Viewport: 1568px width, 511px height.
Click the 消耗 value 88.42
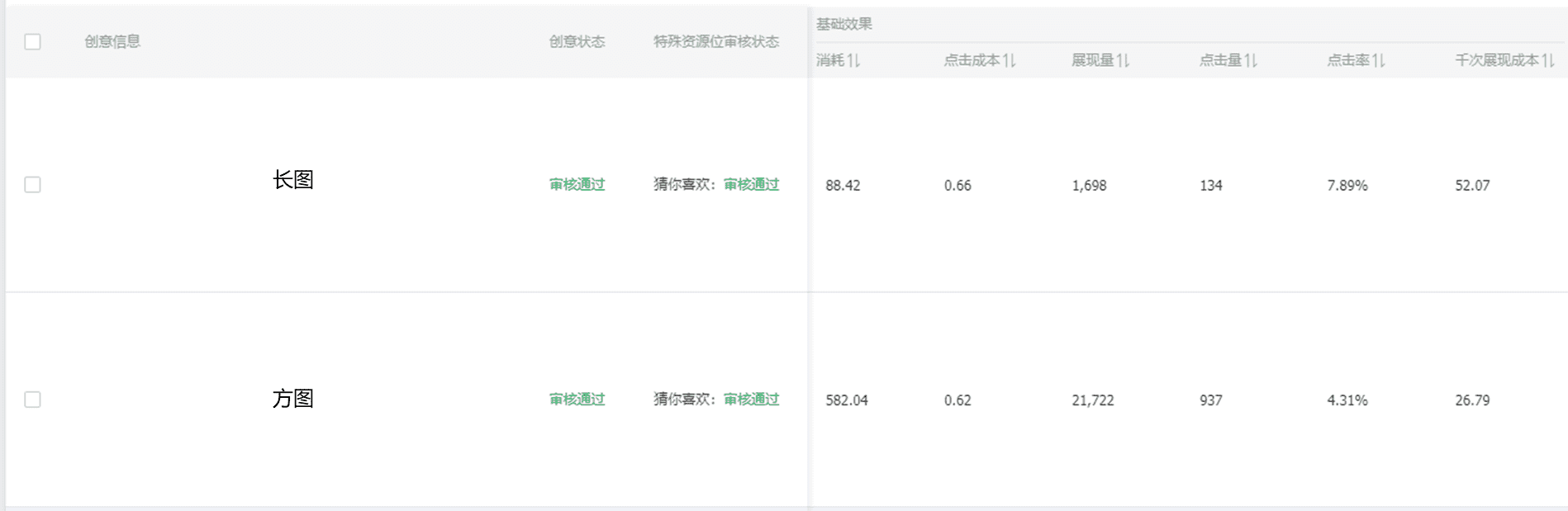tap(843, 186)
